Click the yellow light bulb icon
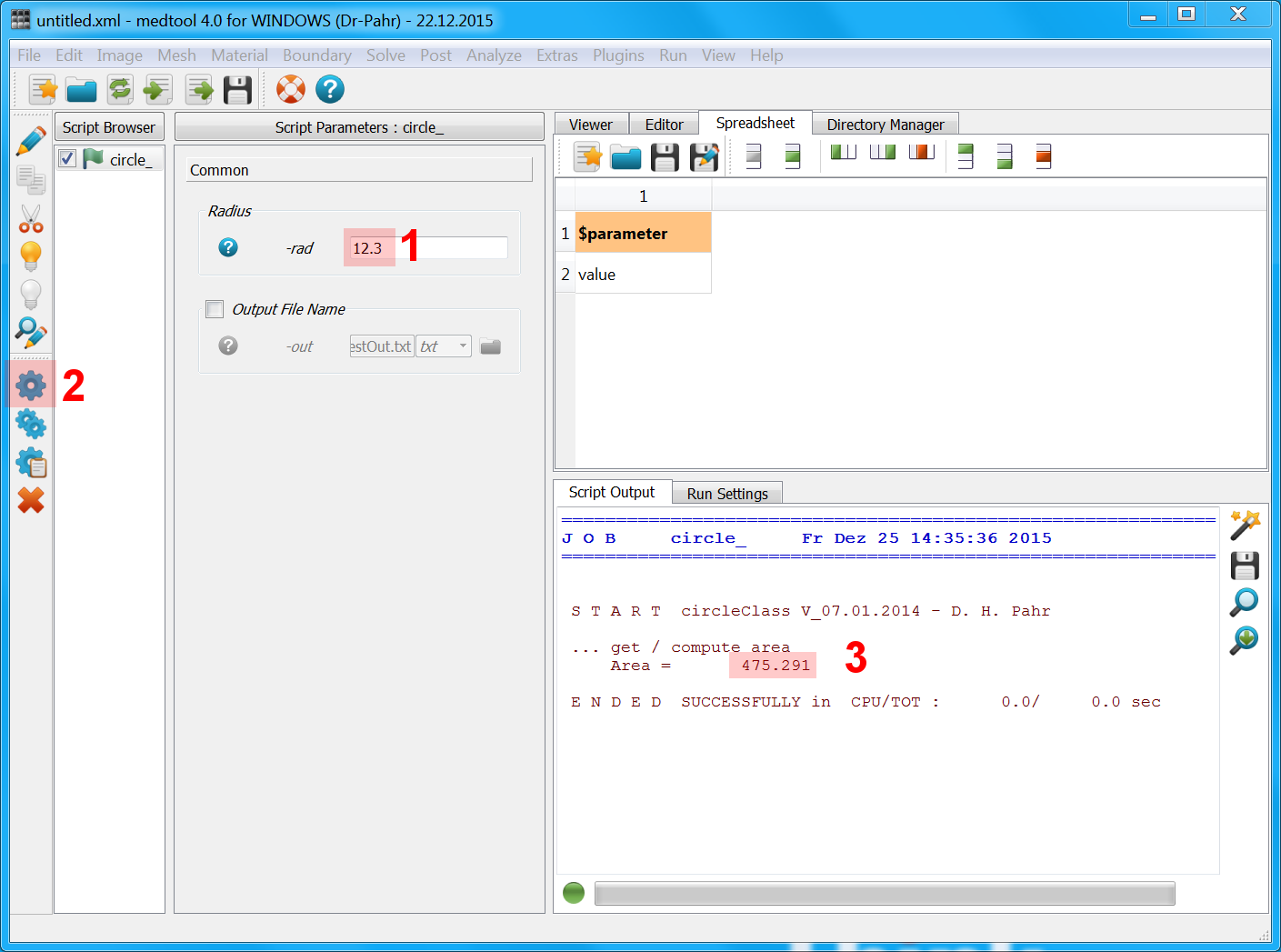Viewport: 1281px width, 952px height. point(31,256)
